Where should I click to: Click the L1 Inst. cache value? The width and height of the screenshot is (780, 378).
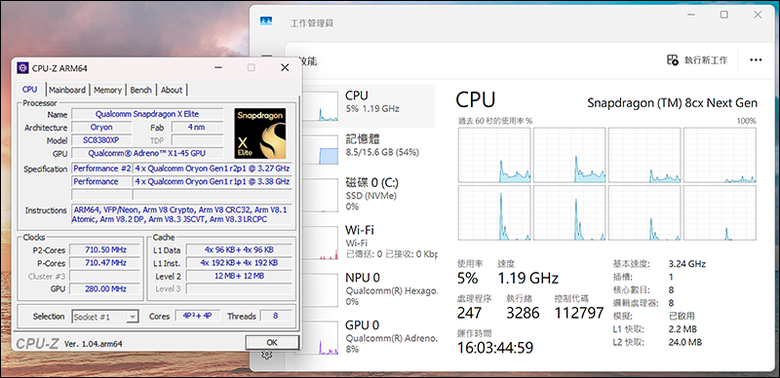(x=239, y=263)
